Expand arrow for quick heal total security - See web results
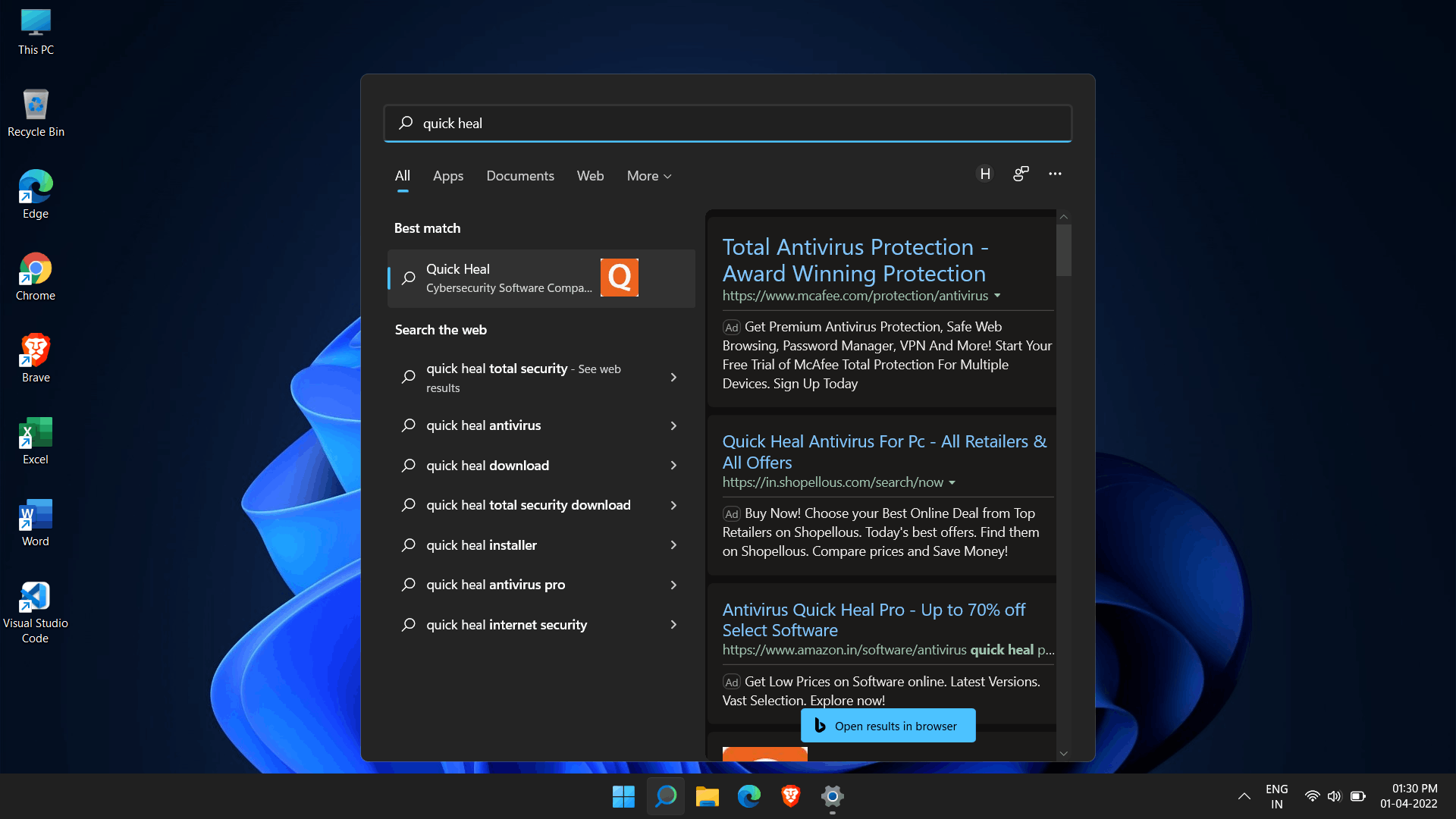1456x819 pixels. click(x=673, y=377)
